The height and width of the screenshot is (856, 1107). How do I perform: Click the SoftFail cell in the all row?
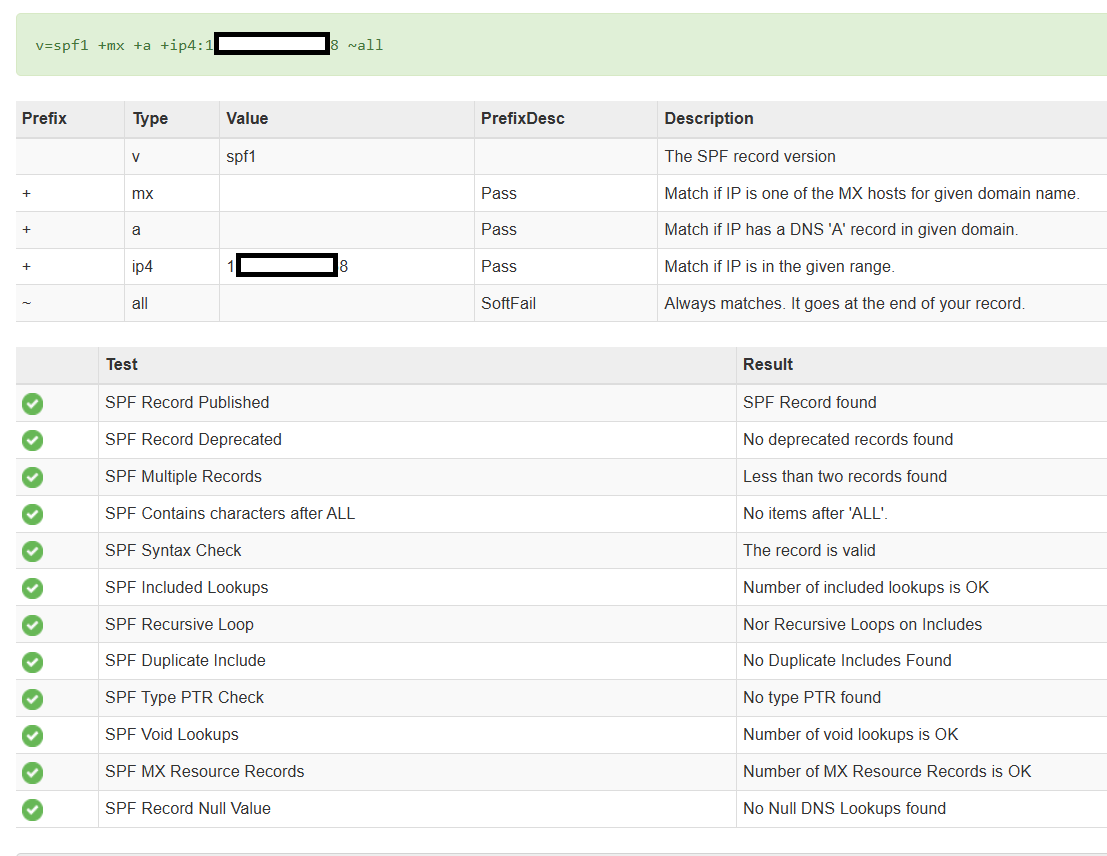pyautogui.click(x=508, y=303)
